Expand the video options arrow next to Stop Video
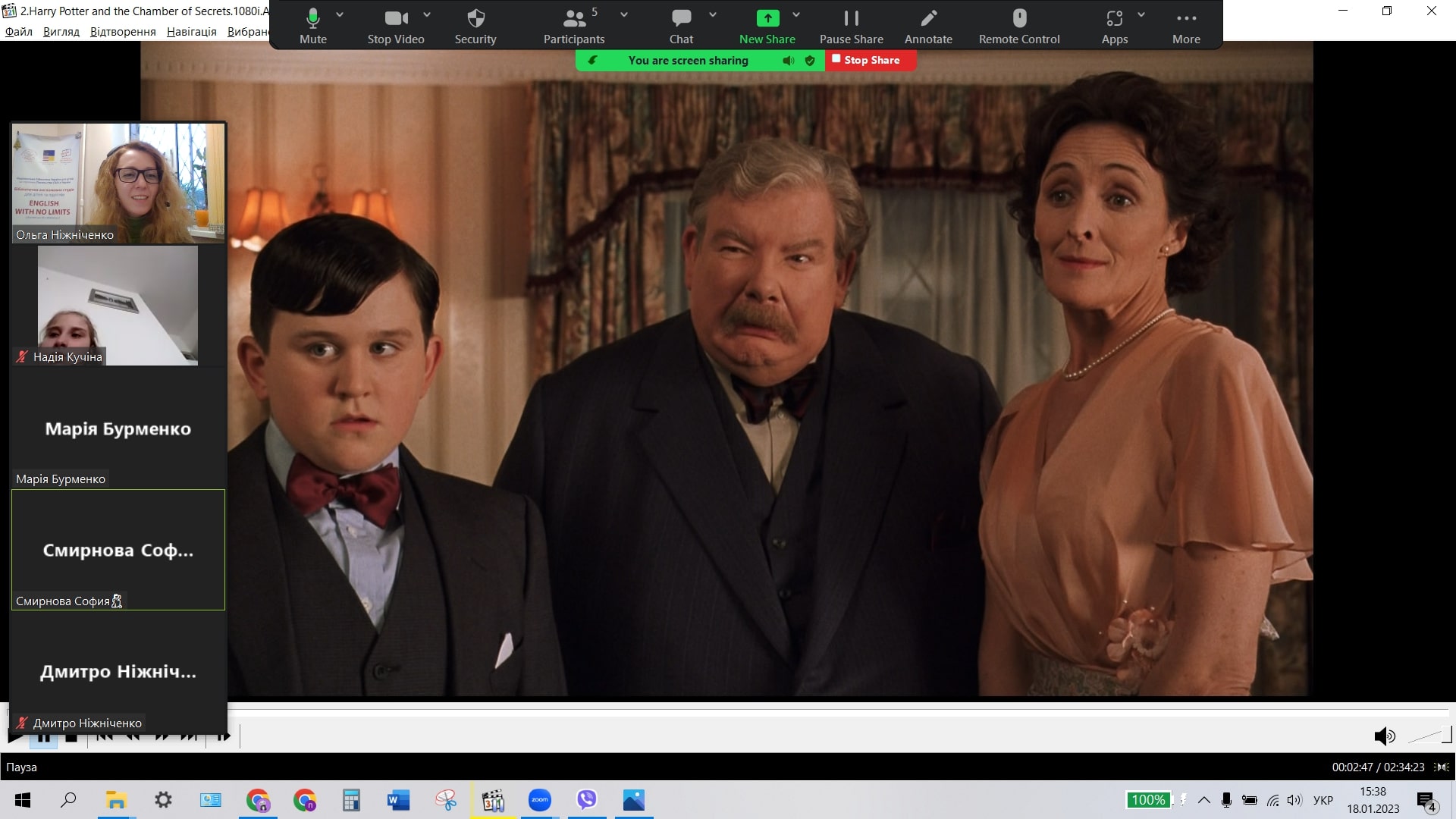The height and width of the screenshot is (819, 1456). click(x=427, y=14)
